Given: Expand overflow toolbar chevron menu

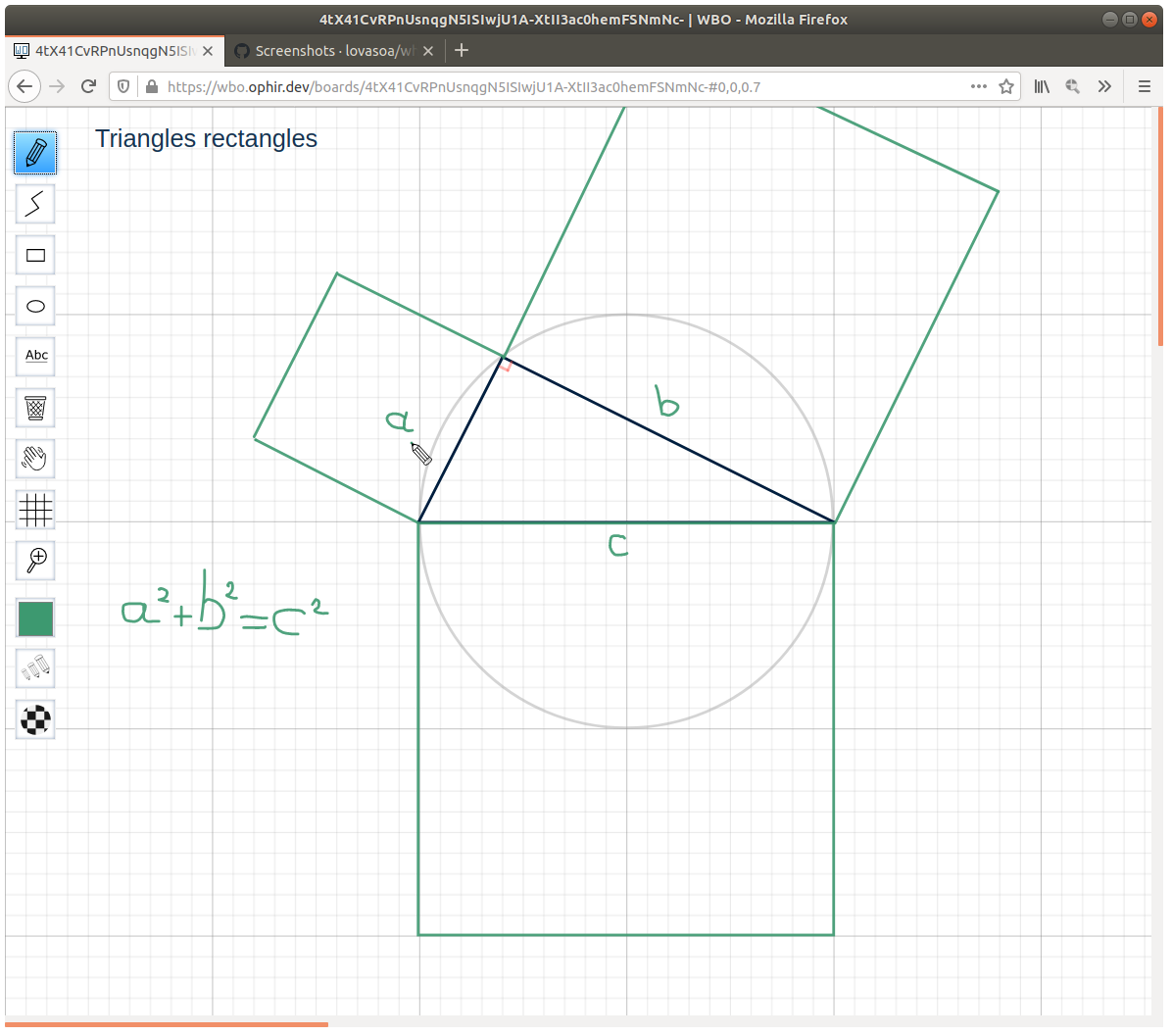Looking at the screenshot, I should 1104,86.
